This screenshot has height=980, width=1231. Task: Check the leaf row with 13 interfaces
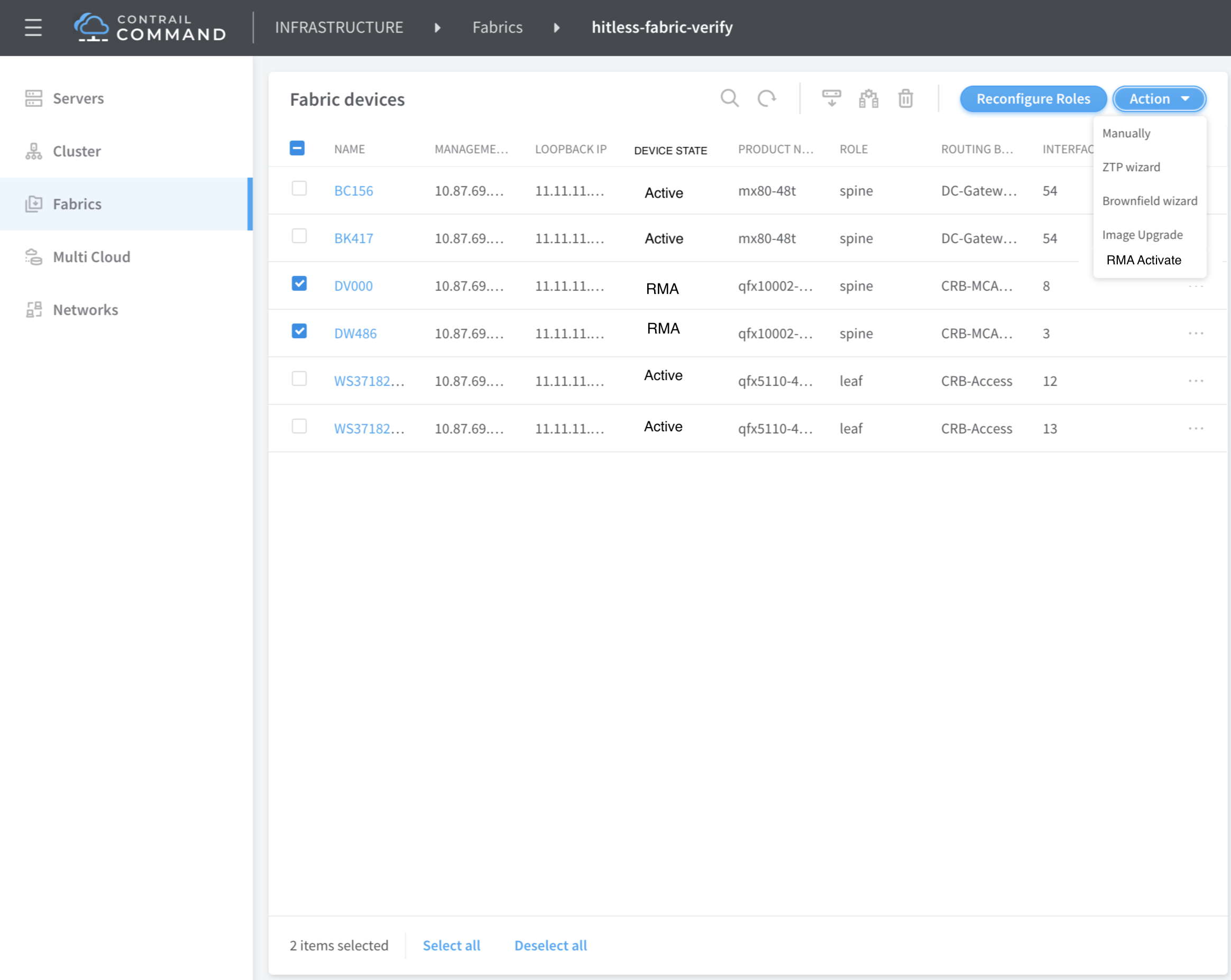click(x=299, y=427)
